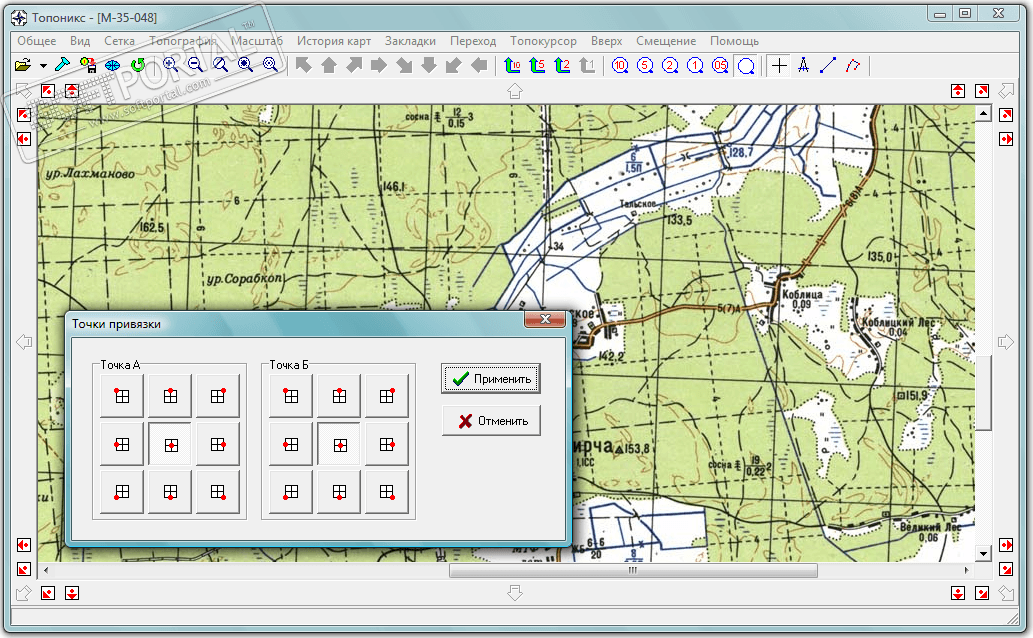Click the horizontal map scrollbar thumb
1033x638 pixels.
632,571
